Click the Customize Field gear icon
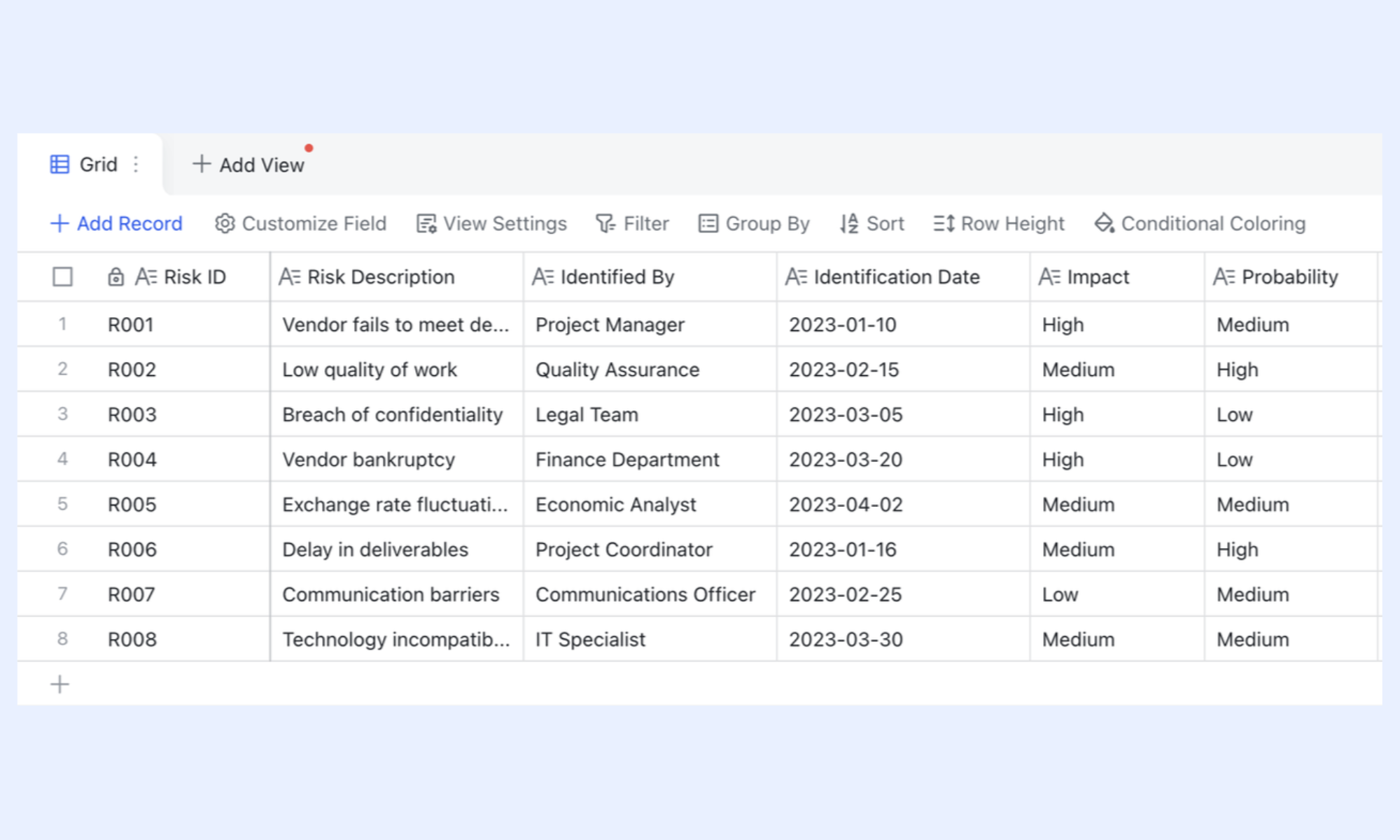The height and width of the screenshot is (840, 1400). 225,223
